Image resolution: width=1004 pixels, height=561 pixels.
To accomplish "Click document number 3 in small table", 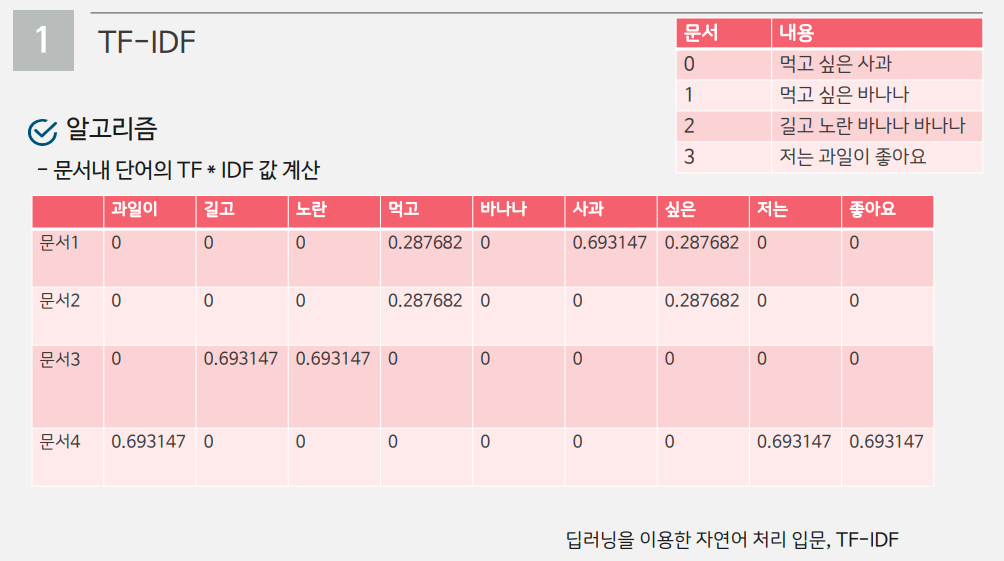I will coord(689,157).
